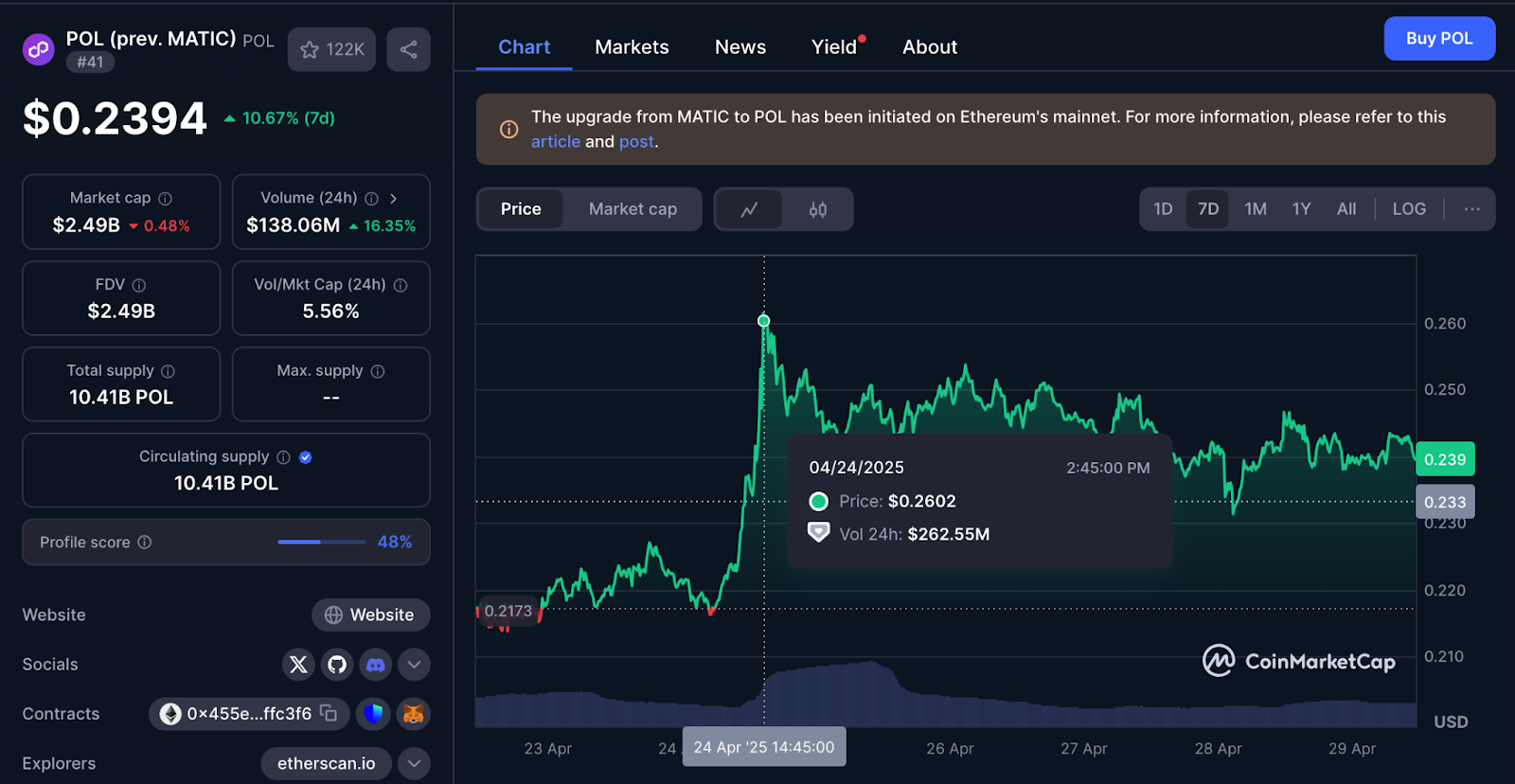
Task: Toggle the LOG scale option
Action: pos(1409,209)
